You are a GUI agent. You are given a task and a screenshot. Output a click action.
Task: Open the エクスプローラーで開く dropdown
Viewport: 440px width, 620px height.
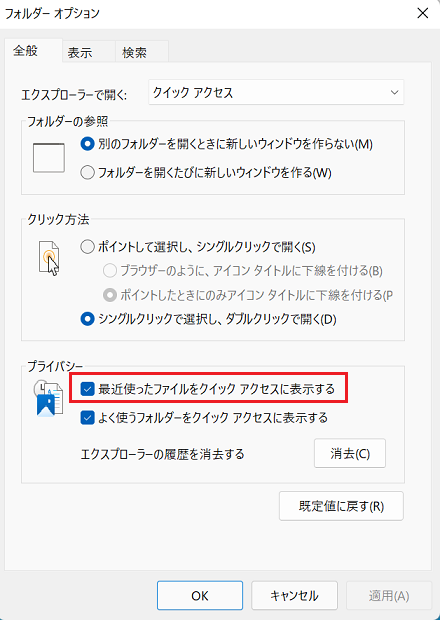point(276,93)
